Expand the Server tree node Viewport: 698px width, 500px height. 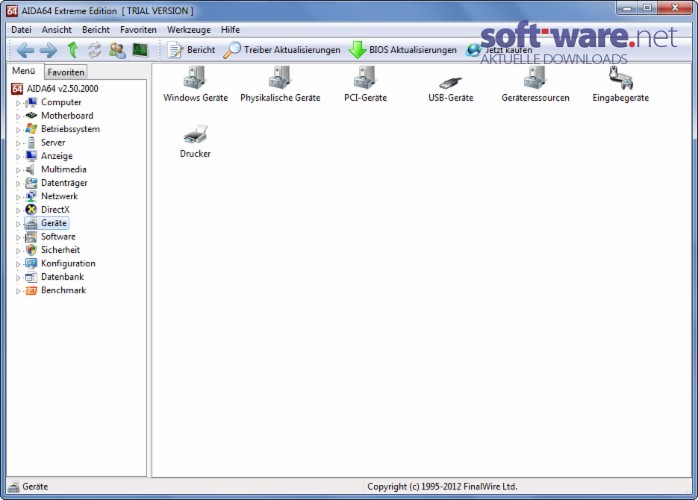[18, 143]
